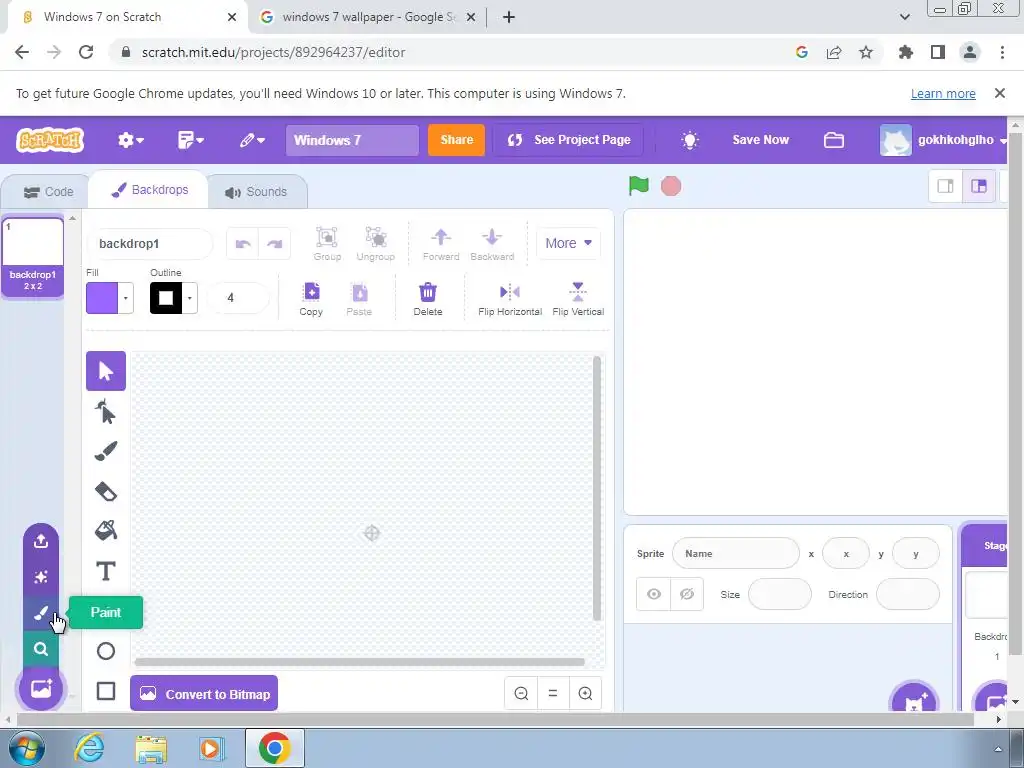This screenshot has width=1024, height=768.
Task: Click the Paint brush option
Action: point(40,613)
